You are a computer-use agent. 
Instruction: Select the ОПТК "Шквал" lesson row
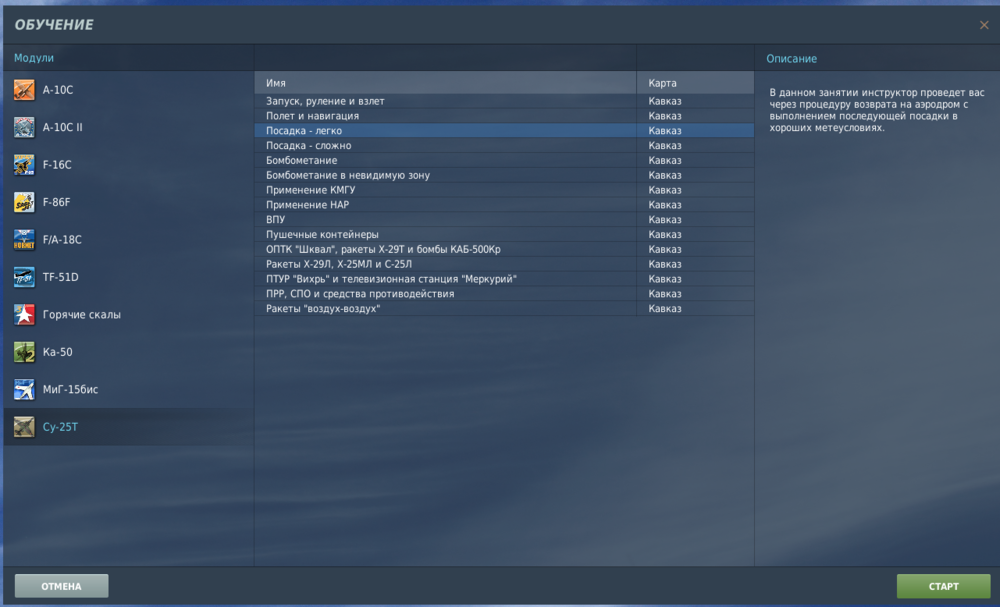504,249
